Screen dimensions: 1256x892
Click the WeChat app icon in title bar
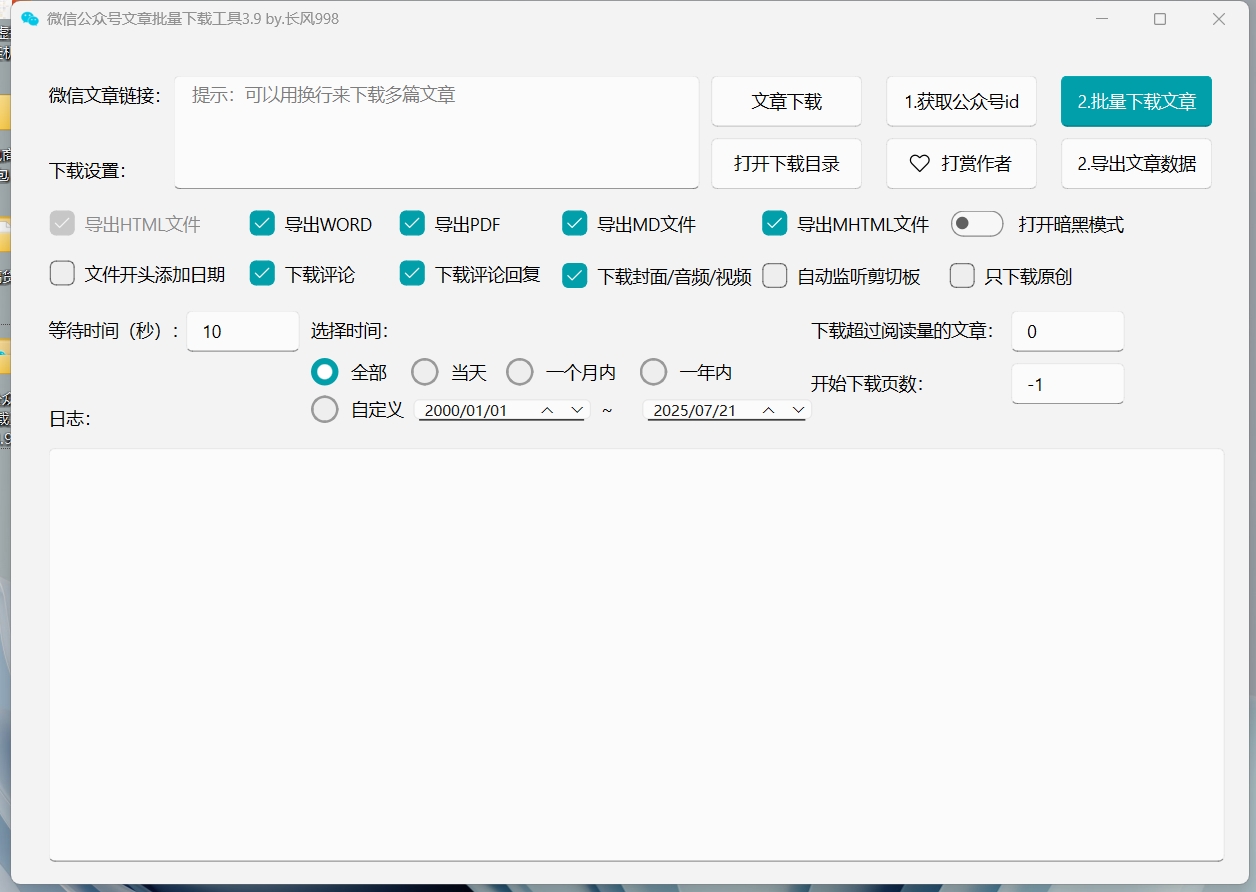click(x=30, y=19)
